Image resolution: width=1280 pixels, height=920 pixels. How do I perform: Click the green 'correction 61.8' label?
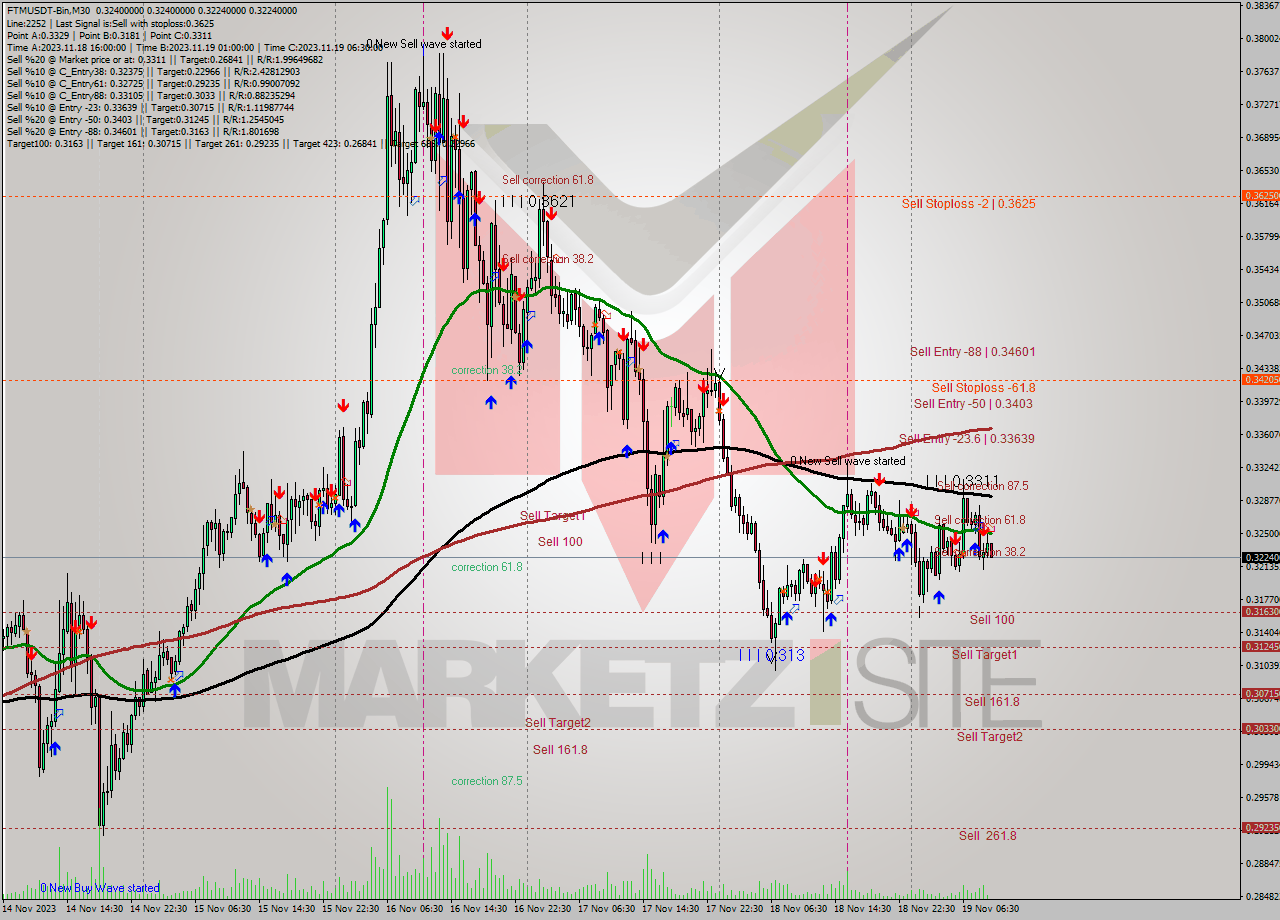click(487, 567)
